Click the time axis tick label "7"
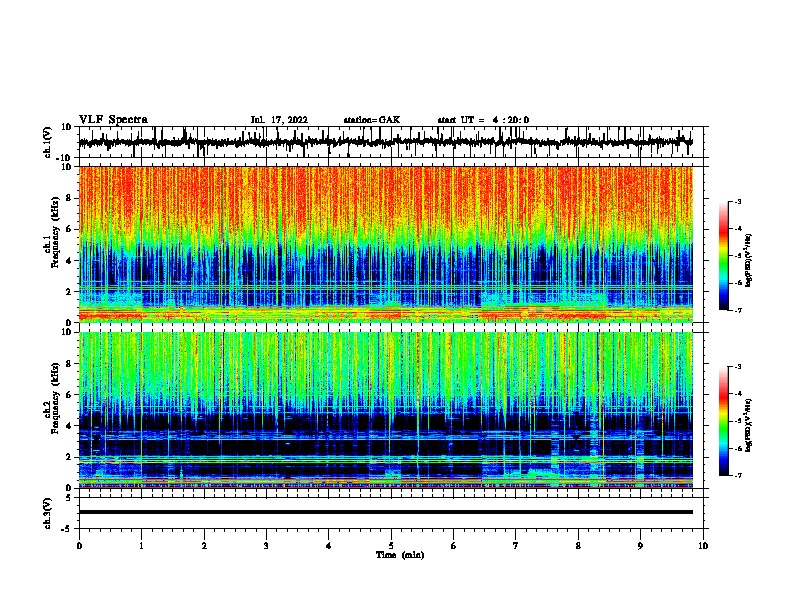The width and height of the screenshot is (792, 612). click(516, 546)
